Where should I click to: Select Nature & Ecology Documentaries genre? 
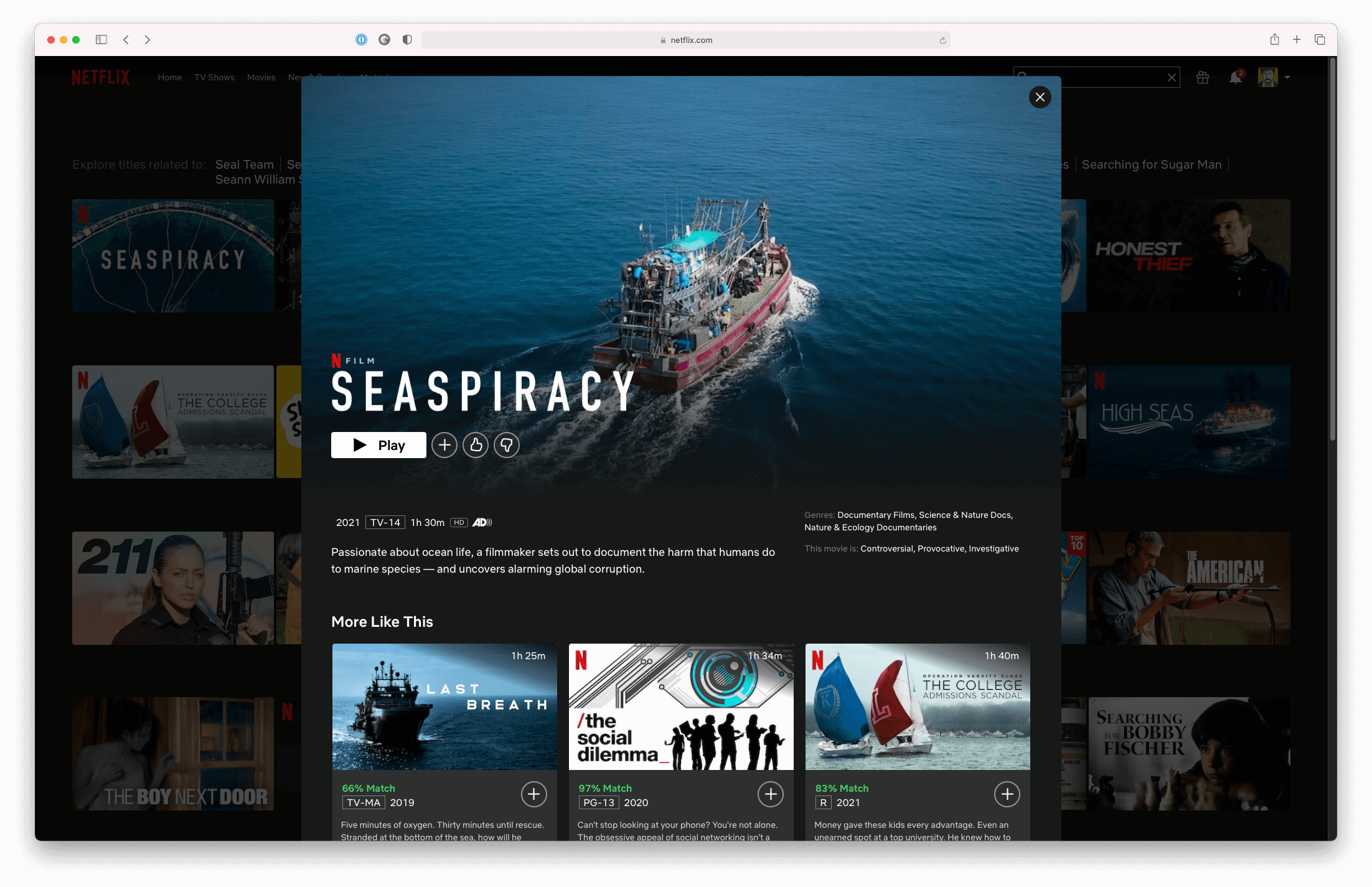coord(870,527)
